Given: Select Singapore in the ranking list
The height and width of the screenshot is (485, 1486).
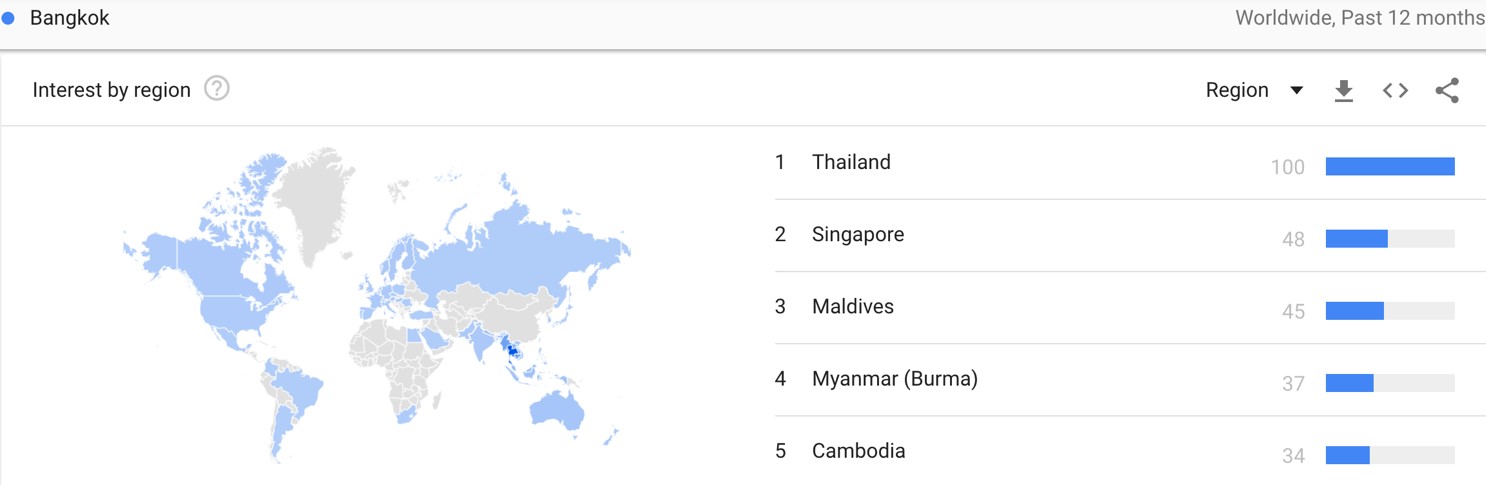Looking at the screenshot, I should (858, 235).
